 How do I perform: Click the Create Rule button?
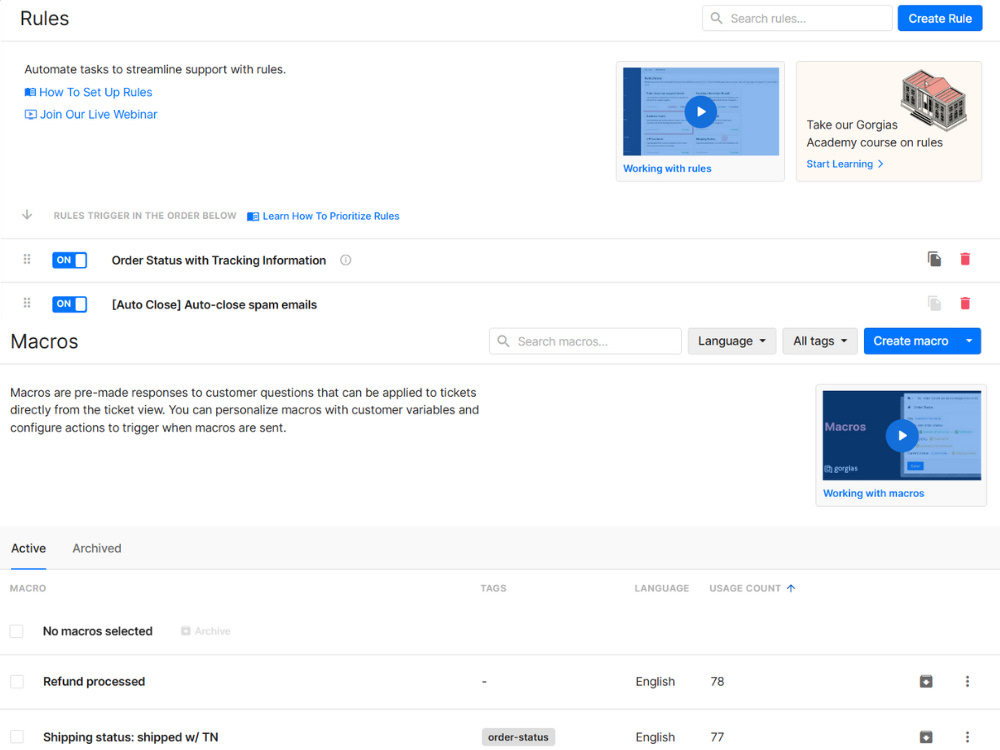[x=940, y=18]
